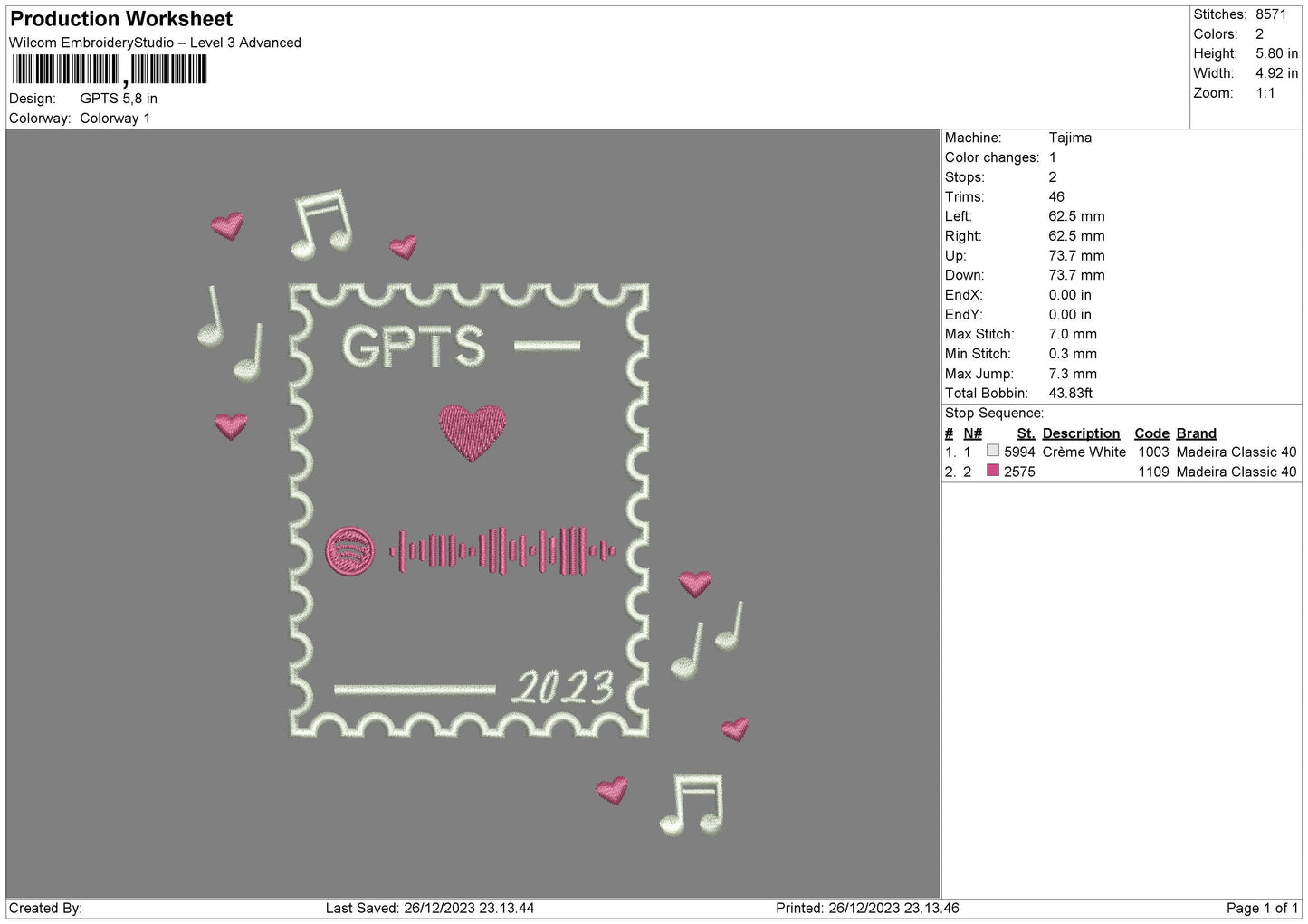The height and width of the screenshot is (924, 1308).
Task: Click the large pink heart in stamp
Action: point(472,433)
